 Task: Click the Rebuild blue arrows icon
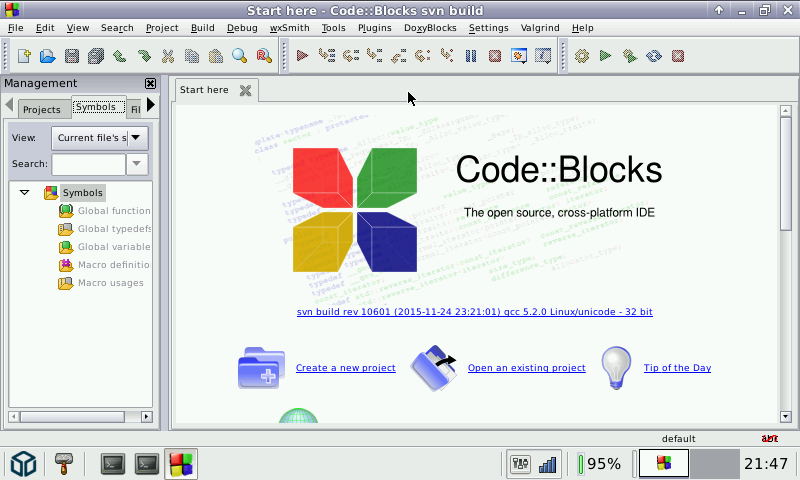[654, 55]
